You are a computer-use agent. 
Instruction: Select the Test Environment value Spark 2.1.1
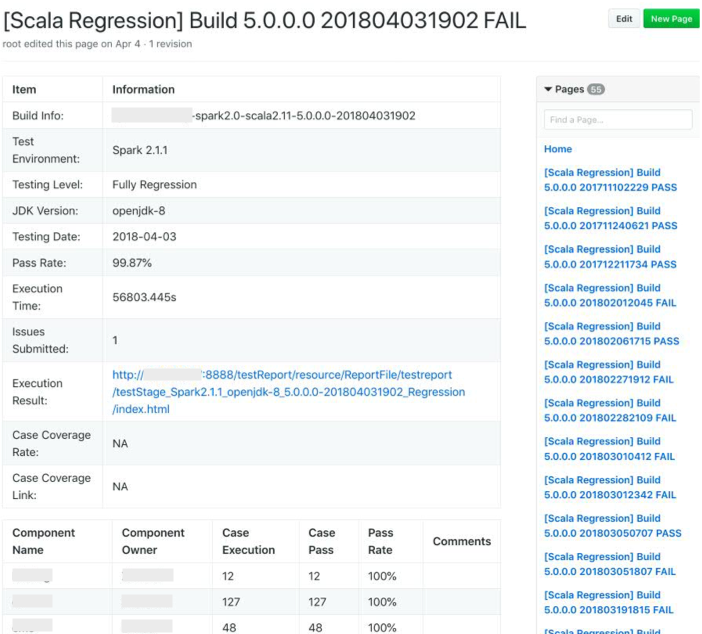click(140, 150)
